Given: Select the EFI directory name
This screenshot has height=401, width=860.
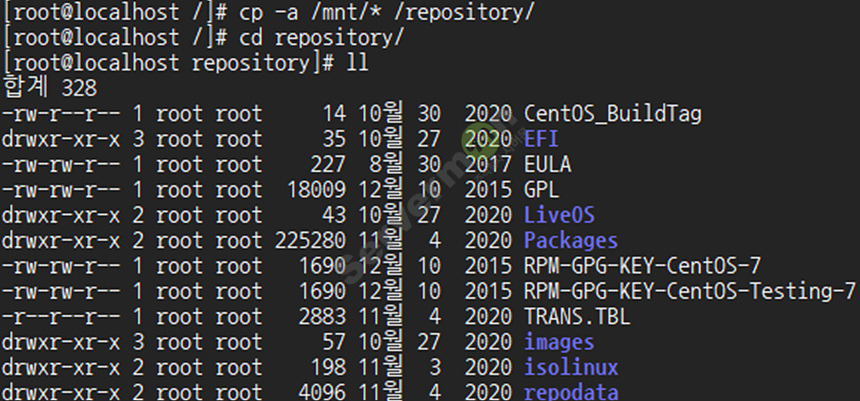Looking at the screenshot, I should coord(541,139).
